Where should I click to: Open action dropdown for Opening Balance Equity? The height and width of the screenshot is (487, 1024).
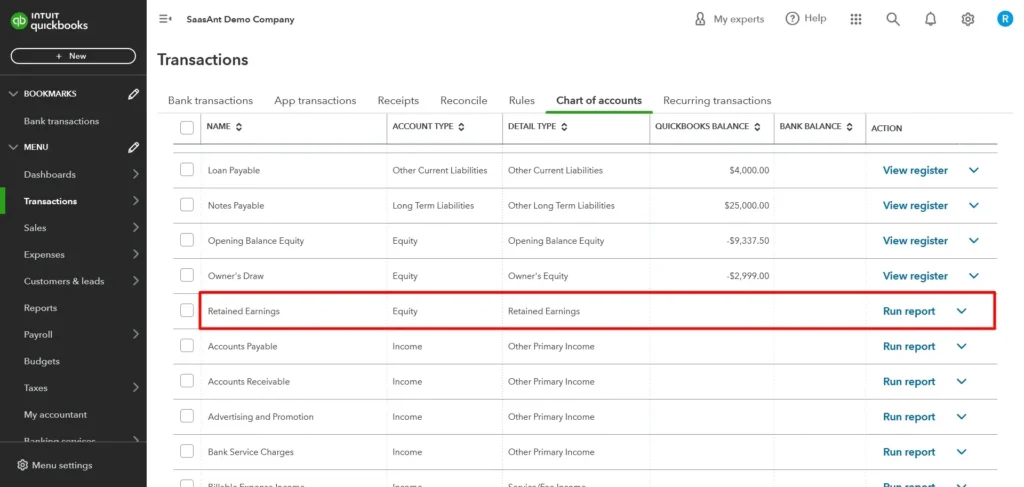click(x=974, y=241)
